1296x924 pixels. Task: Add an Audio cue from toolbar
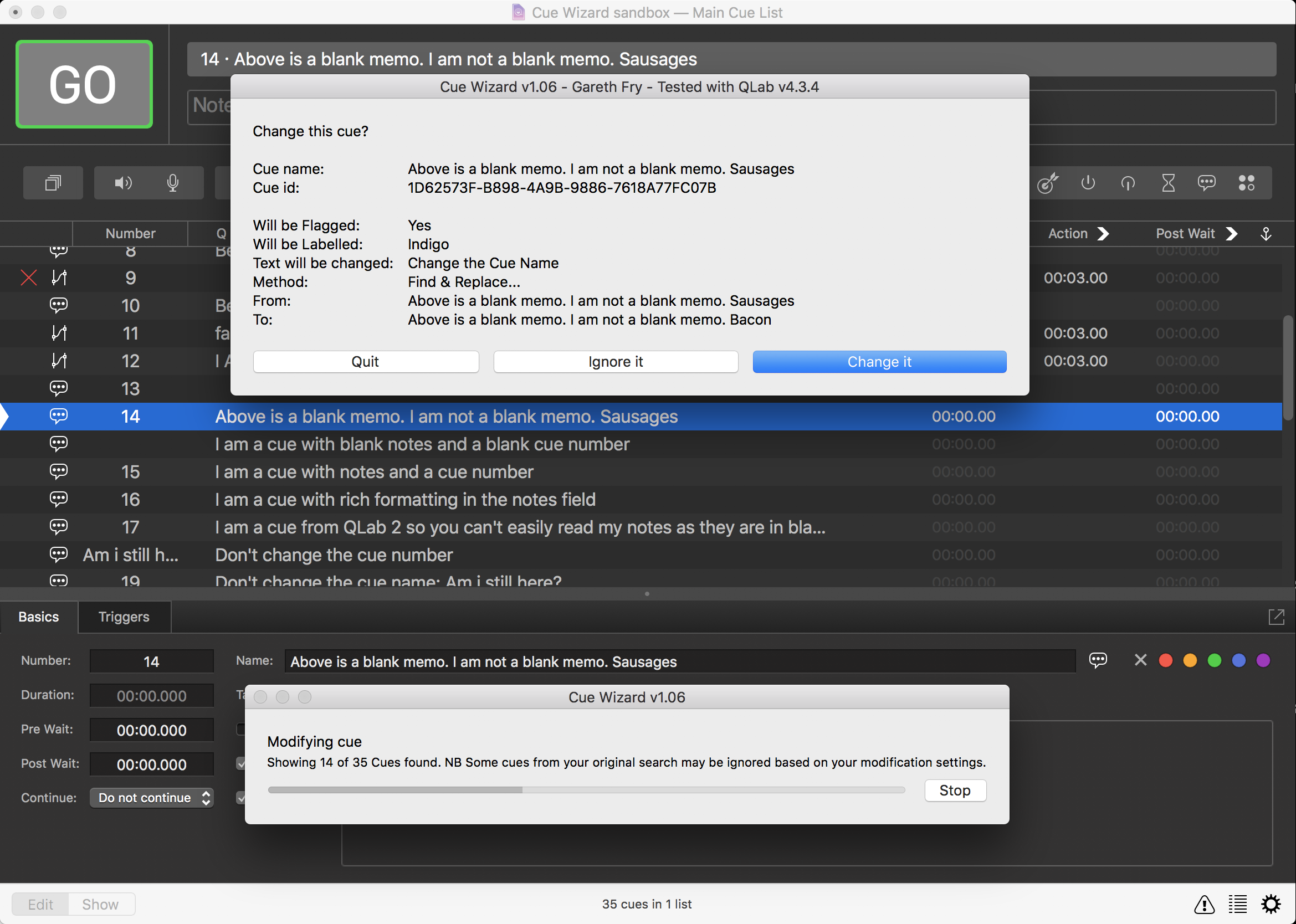pyautogui.click(x=123, y=183)
